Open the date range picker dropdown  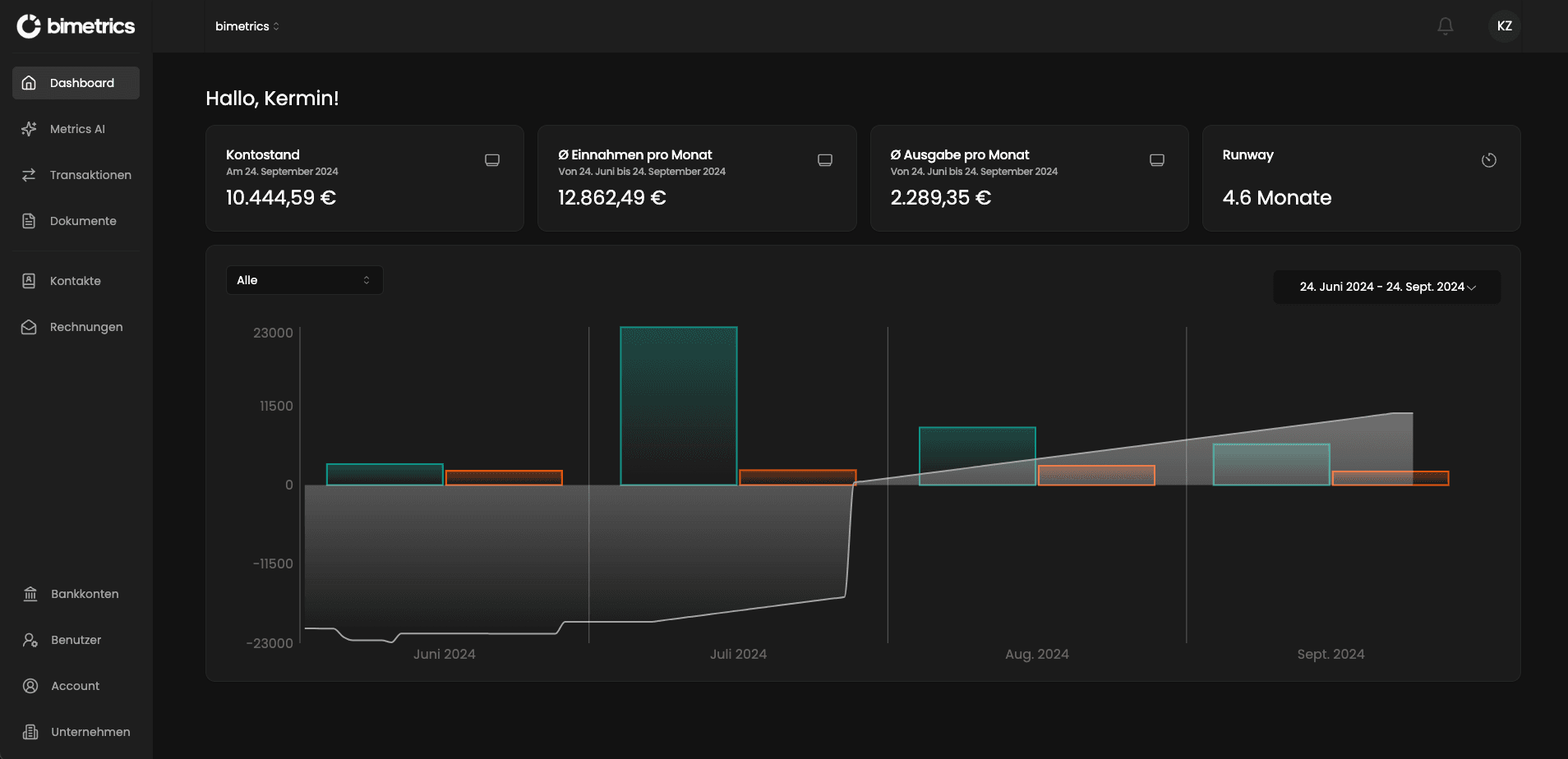tap(1387, 287)
